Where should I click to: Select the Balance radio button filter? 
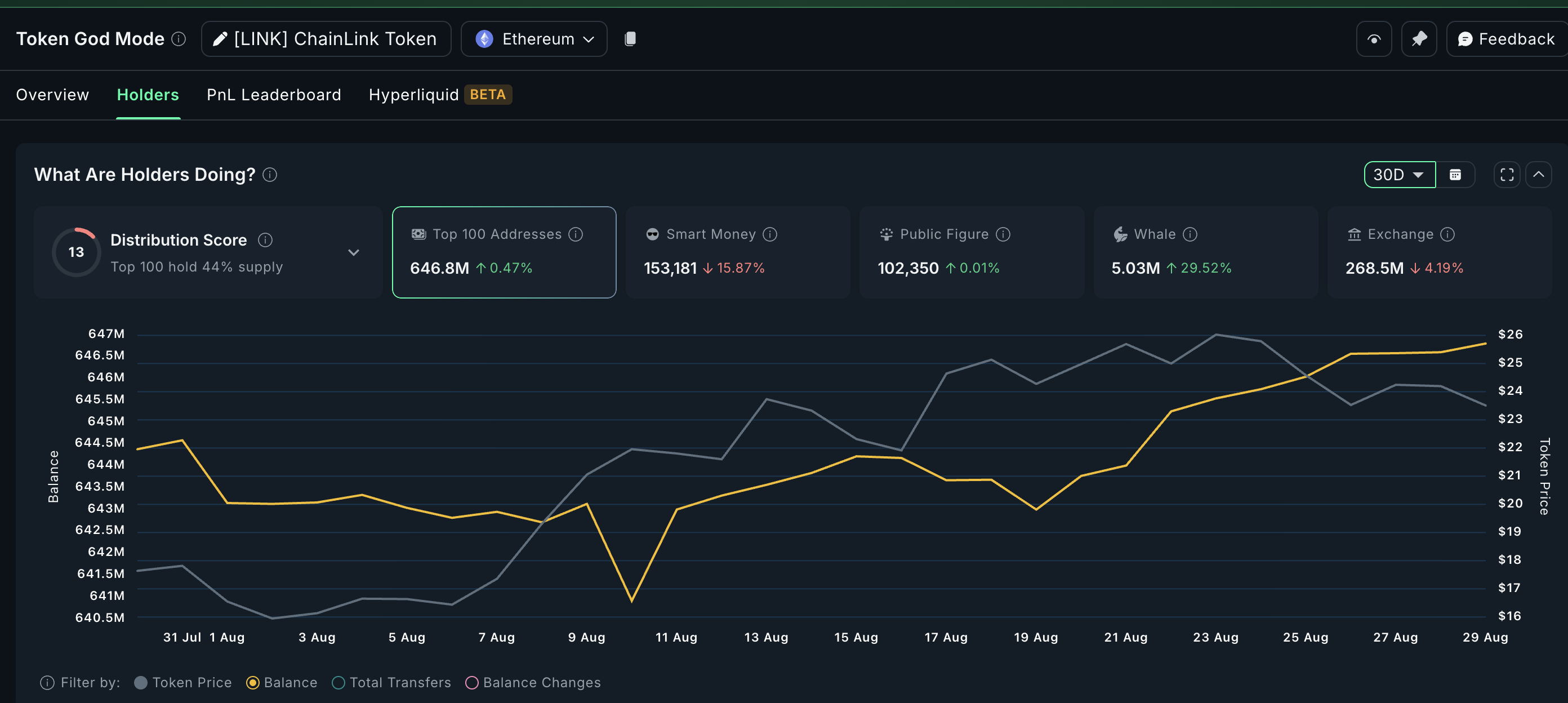click(x=253, y=682)
